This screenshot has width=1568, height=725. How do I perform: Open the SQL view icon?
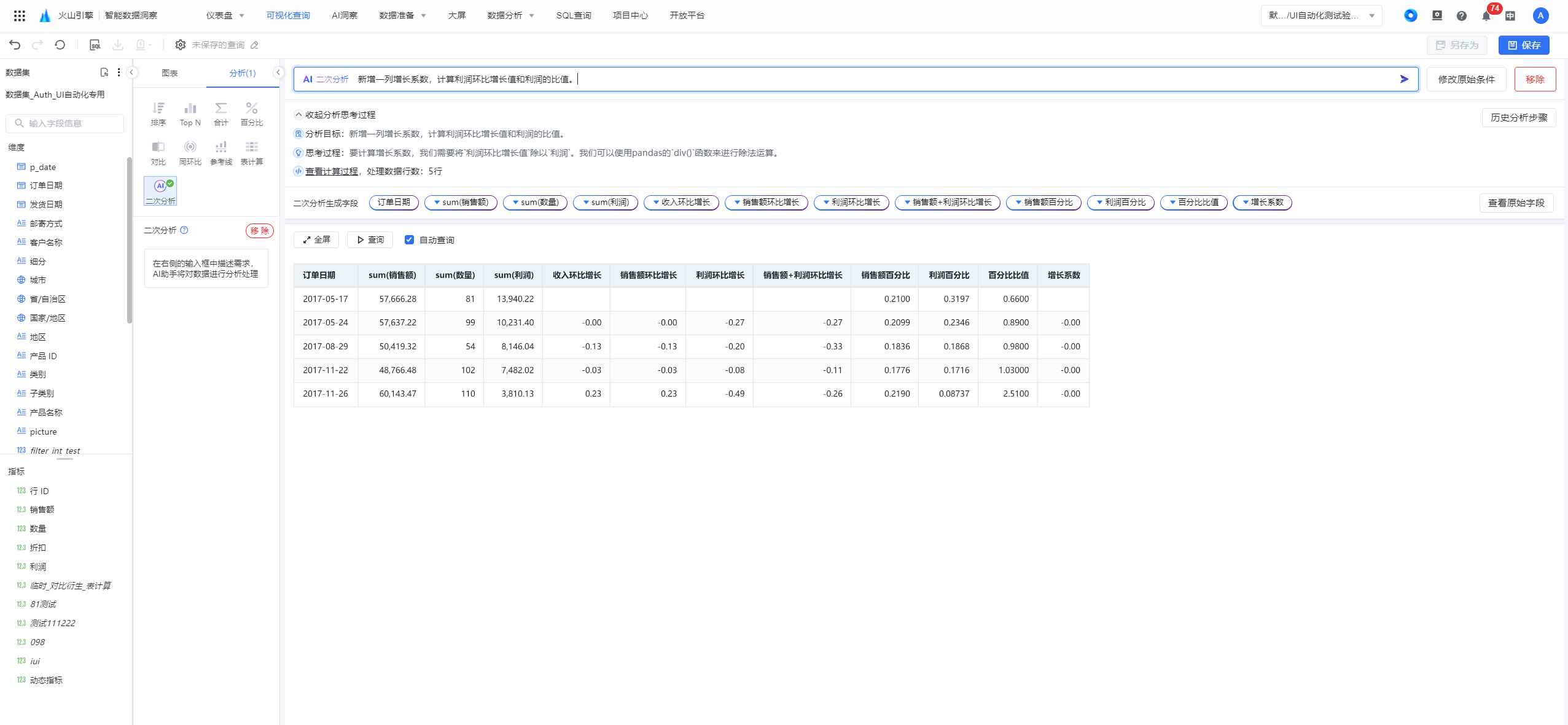pos(95,45)
